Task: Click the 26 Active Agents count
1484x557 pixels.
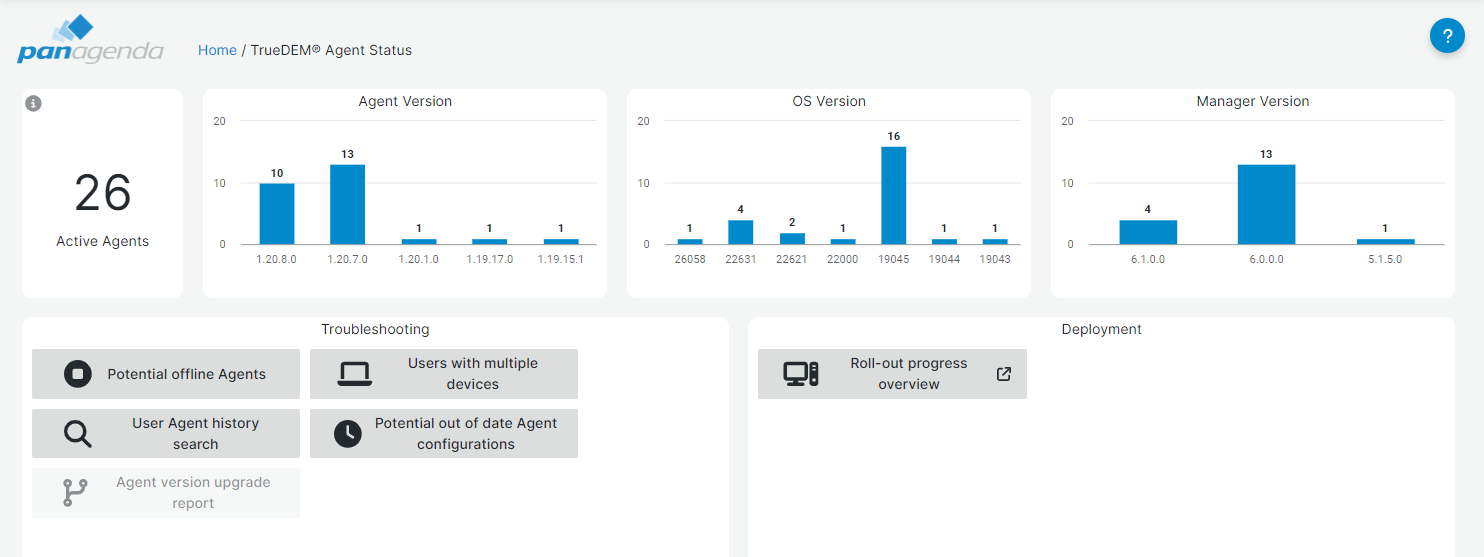Action: point(102,193)
